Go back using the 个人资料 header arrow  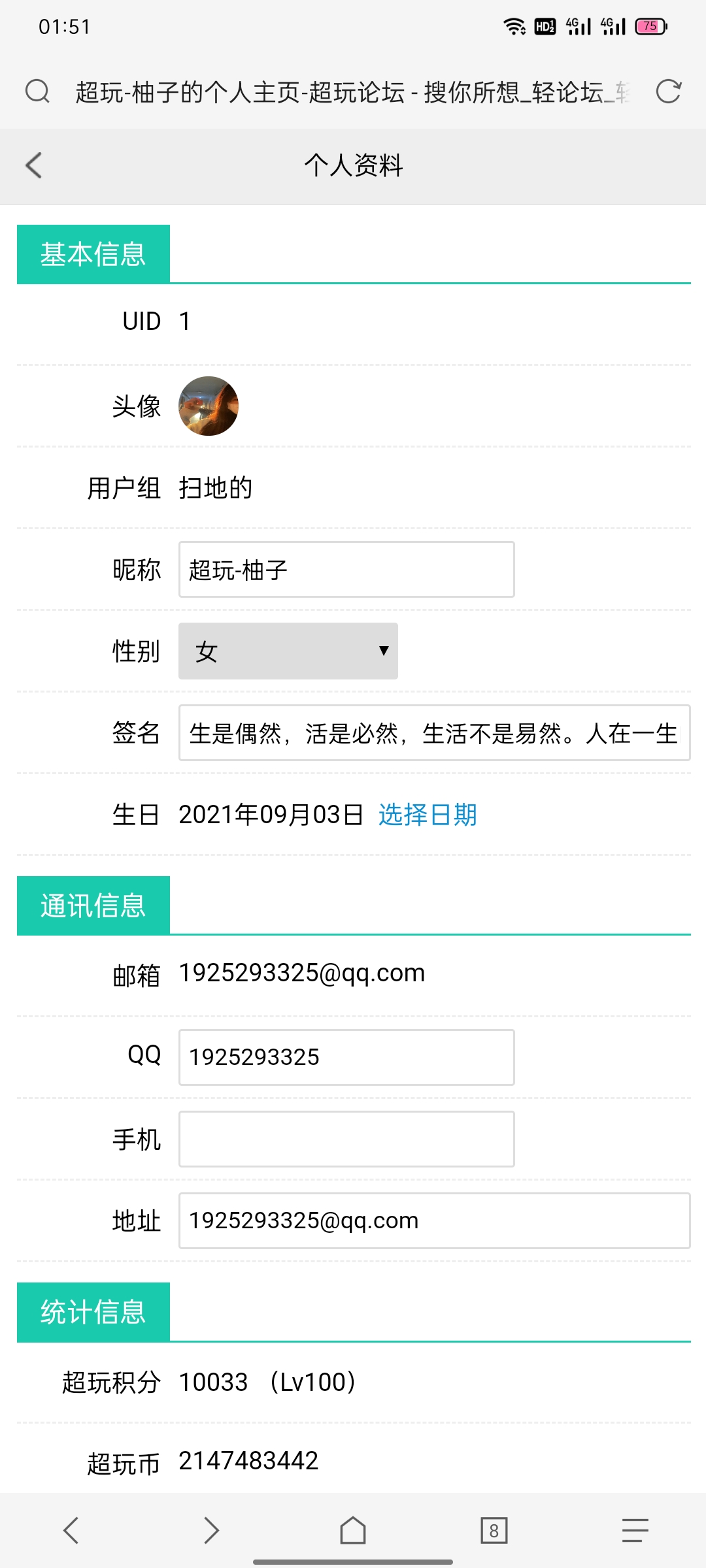pyautogui.click(x=34, y=165)
